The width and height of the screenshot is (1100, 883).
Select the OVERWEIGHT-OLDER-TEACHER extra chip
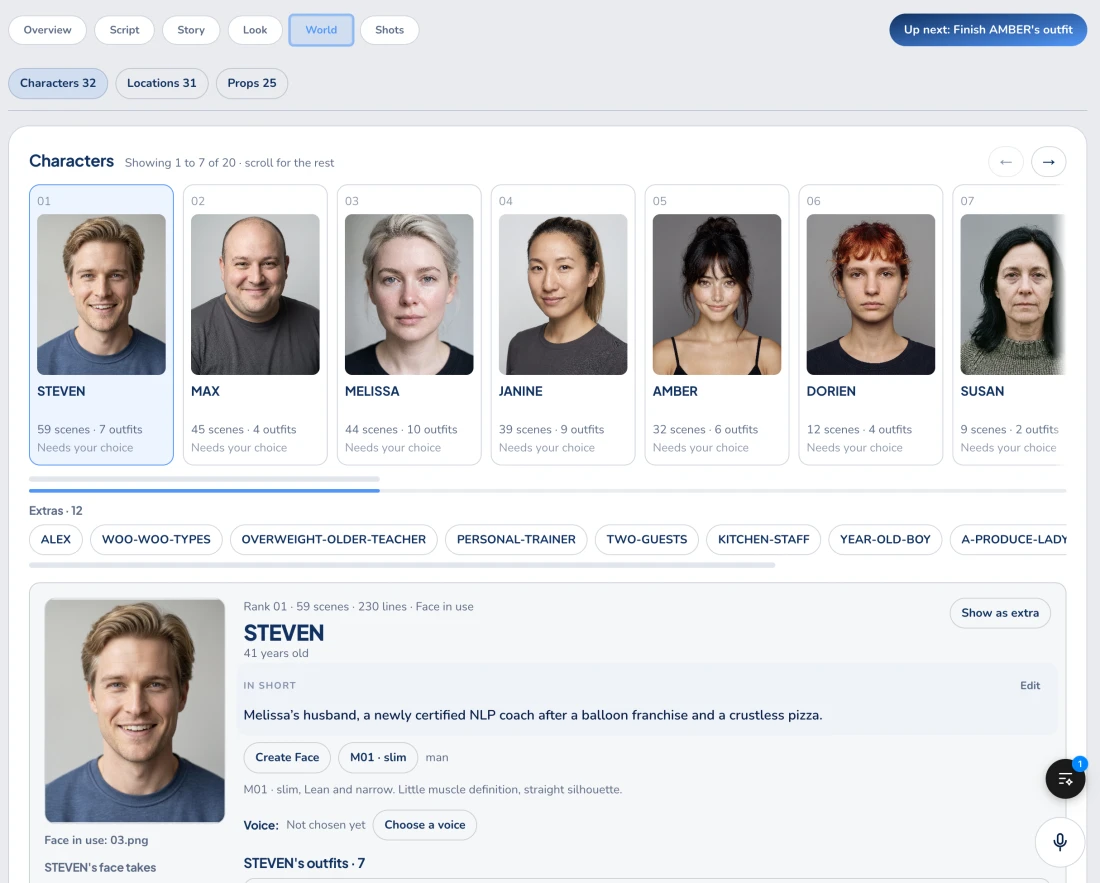[x=333, y=540]
